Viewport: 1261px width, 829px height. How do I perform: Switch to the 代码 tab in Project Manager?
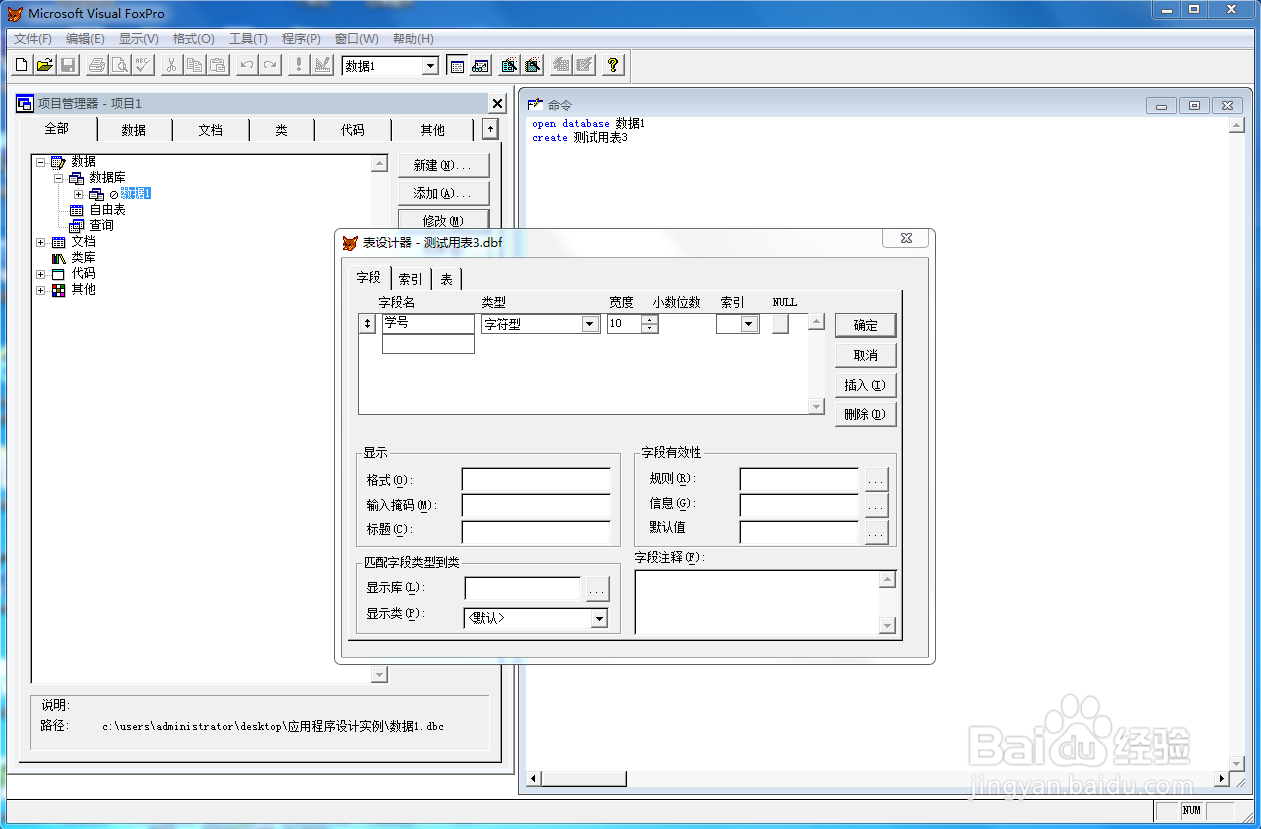[352, 130]
